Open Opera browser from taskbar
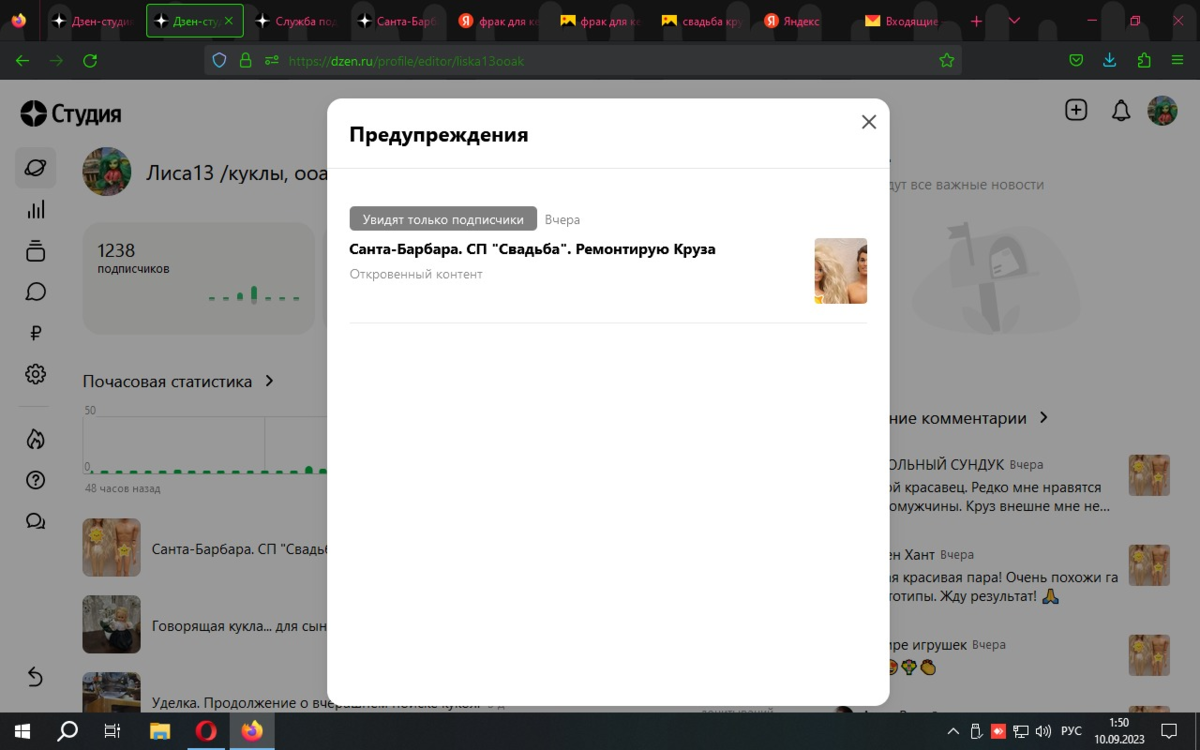The width and height of the screenshot is (1200, 750). click(x=206, y=731)
